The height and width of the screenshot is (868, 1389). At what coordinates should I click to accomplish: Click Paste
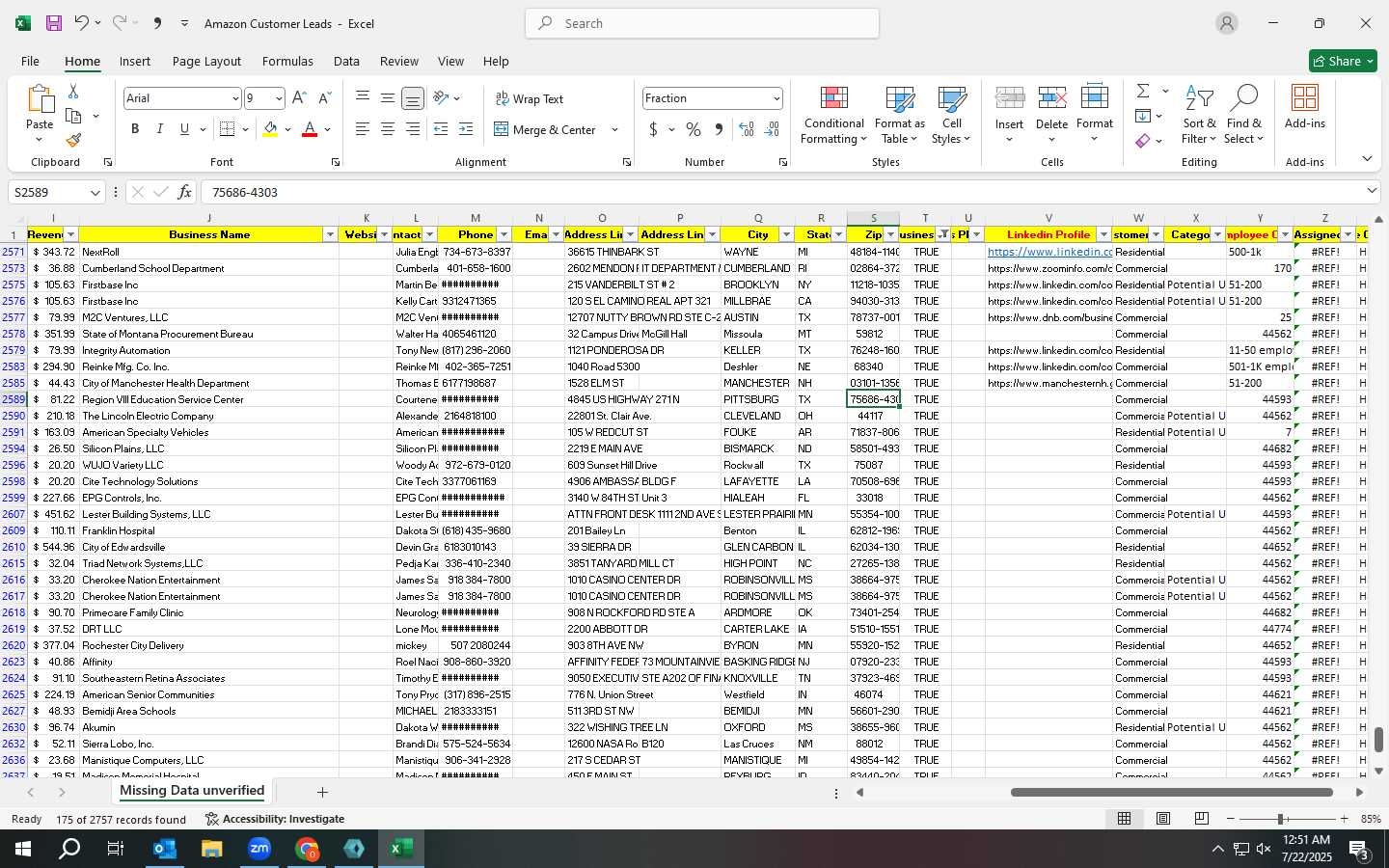click(40, 116)
